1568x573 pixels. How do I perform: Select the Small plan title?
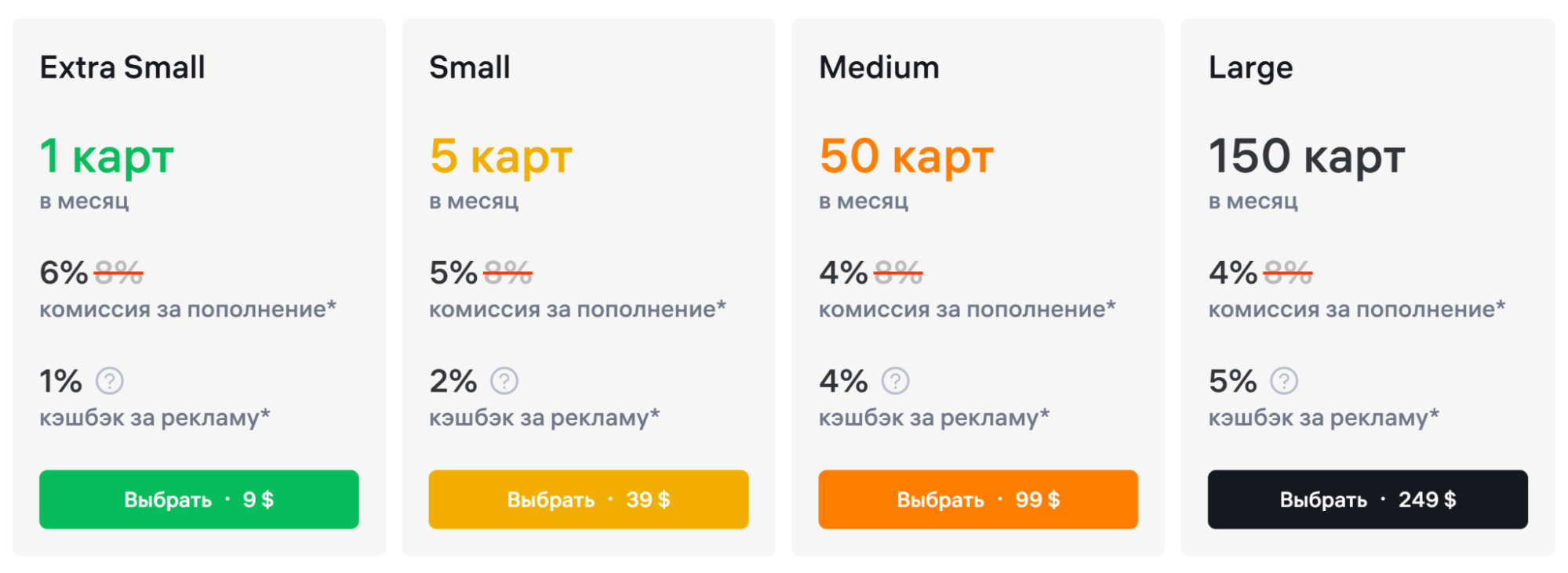(x=470, y=67)
